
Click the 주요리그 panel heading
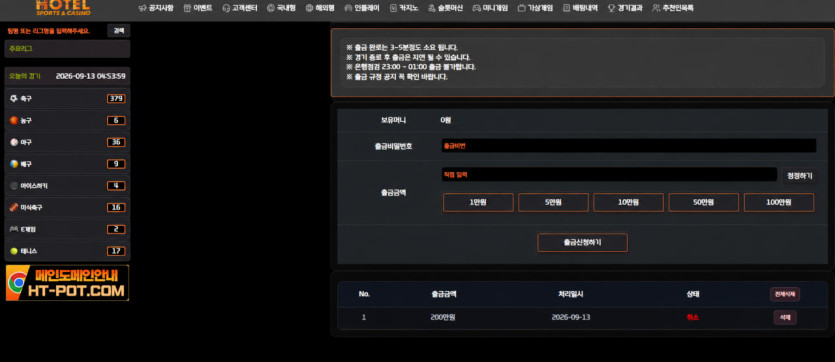point(21,48)
